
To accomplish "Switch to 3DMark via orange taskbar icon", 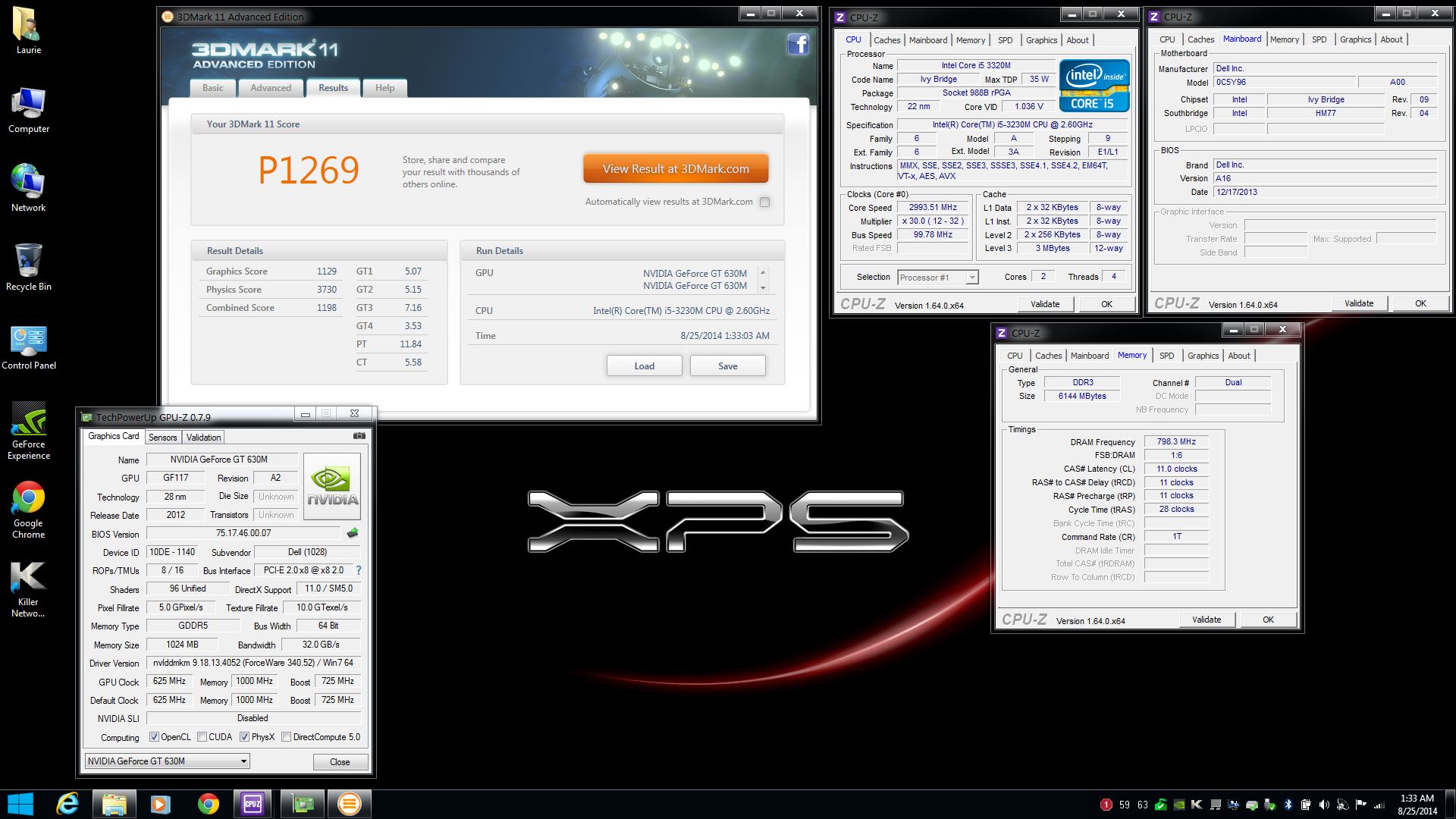I will coord(349,804).
